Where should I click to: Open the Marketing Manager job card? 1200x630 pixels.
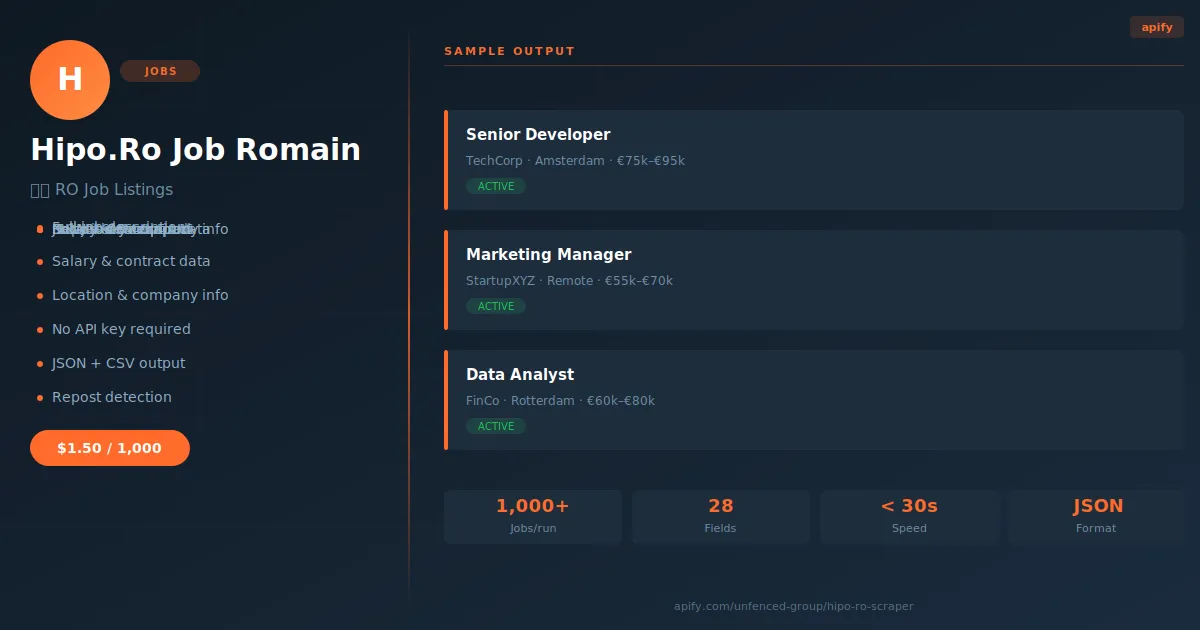pyautogui.click(x=814, y=280)
